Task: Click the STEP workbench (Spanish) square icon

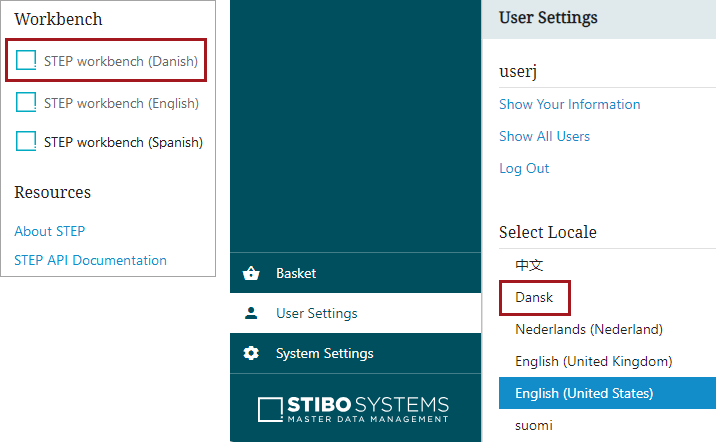Action: [26, 142]
